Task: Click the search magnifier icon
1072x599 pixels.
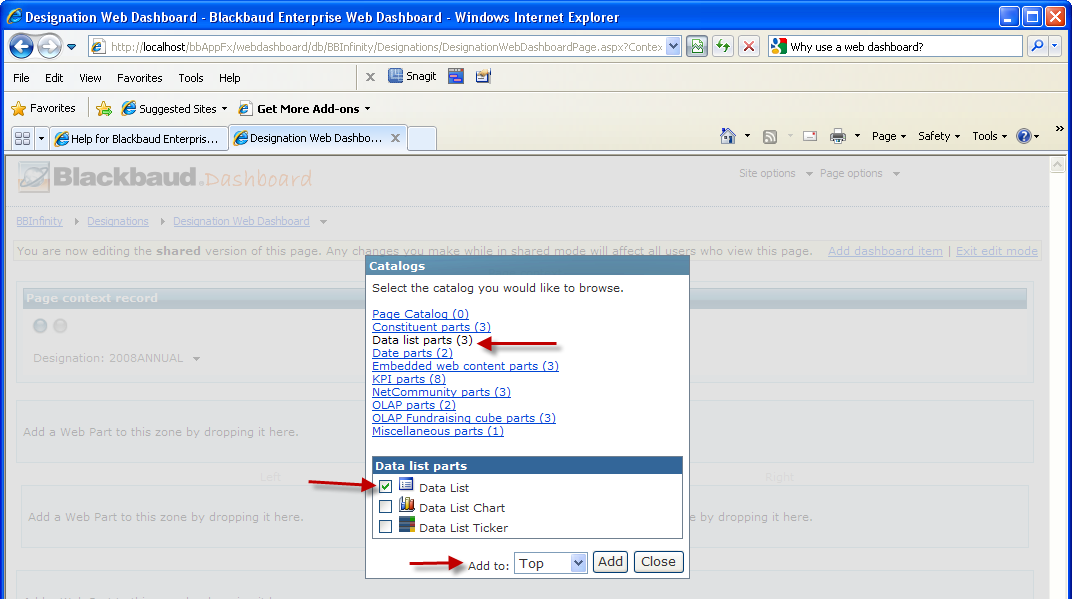Action: tap(1037, 46)
